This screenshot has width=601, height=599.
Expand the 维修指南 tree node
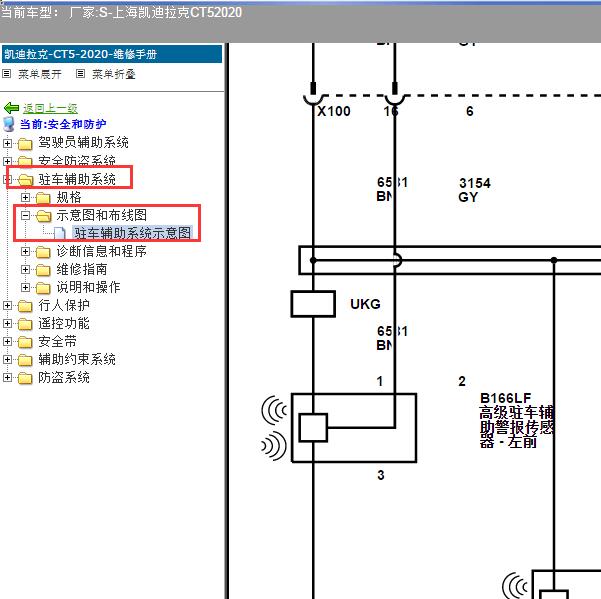click(25, 269)
